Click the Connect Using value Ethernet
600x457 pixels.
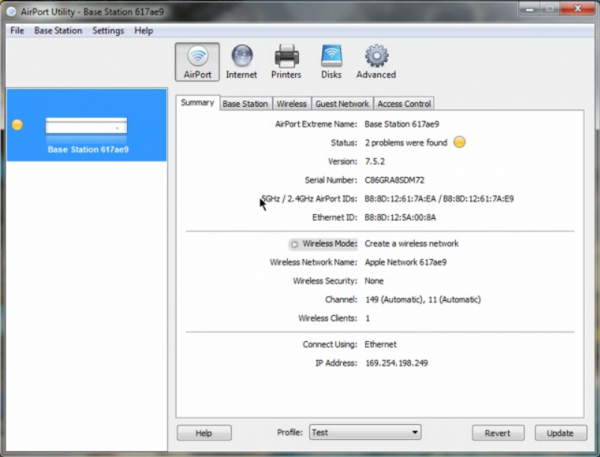(380, 344)
